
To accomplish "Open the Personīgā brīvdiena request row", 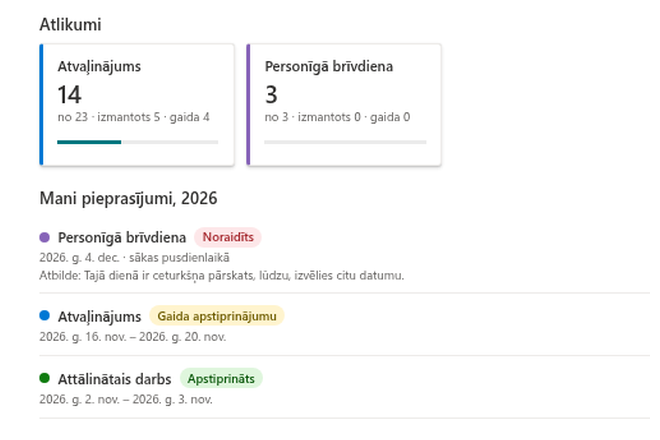I will [345, 256].
